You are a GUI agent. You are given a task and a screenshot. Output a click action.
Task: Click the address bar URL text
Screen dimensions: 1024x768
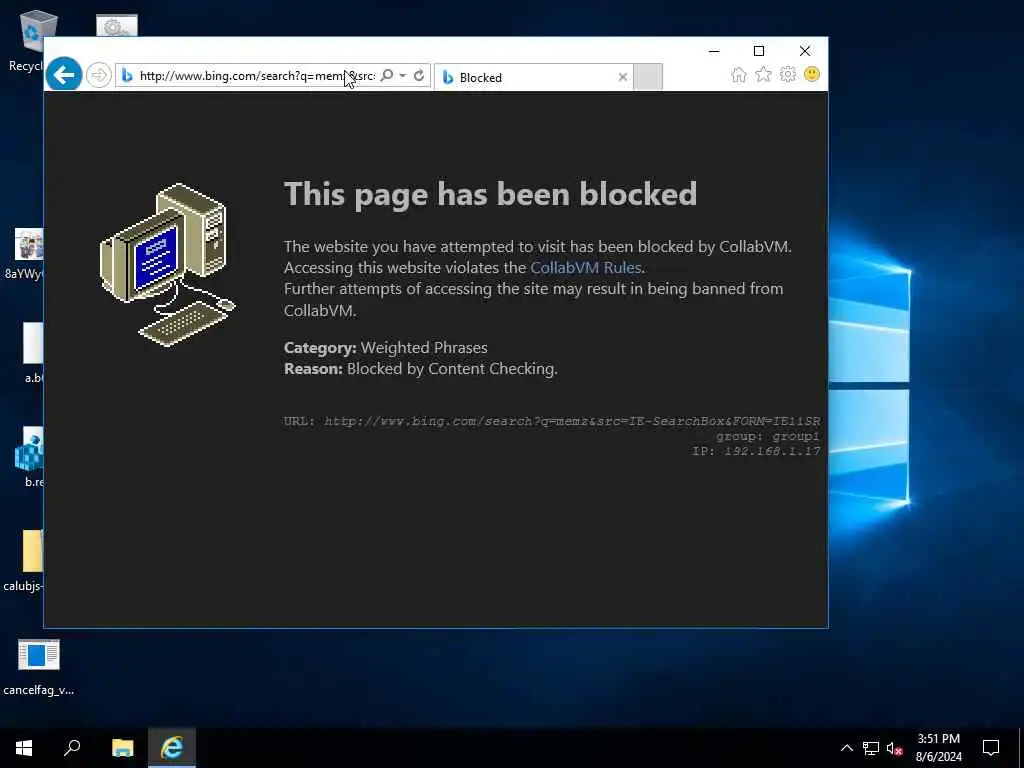point(257,76)
